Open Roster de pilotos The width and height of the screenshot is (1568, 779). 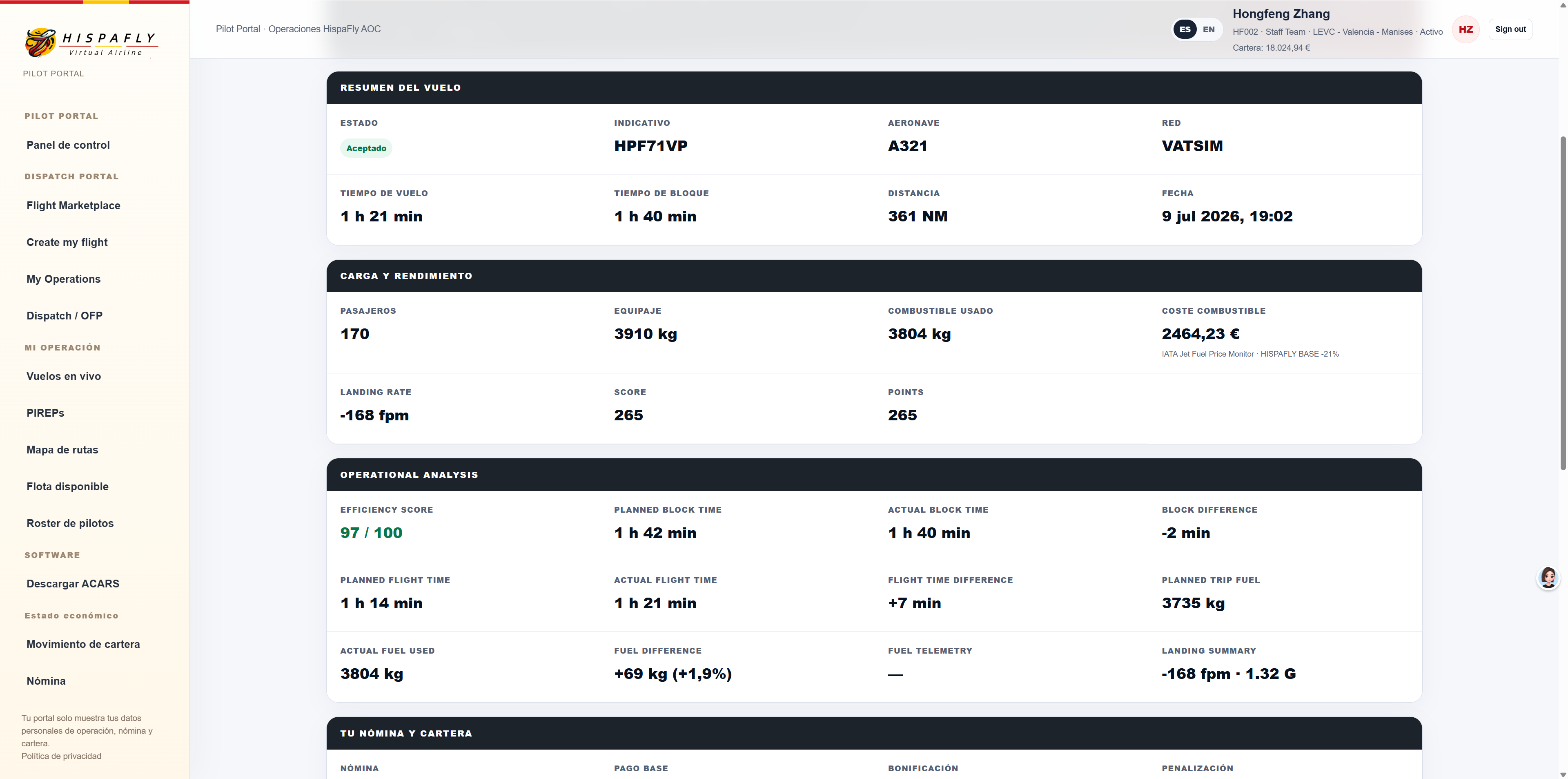(x=70, y=523)
